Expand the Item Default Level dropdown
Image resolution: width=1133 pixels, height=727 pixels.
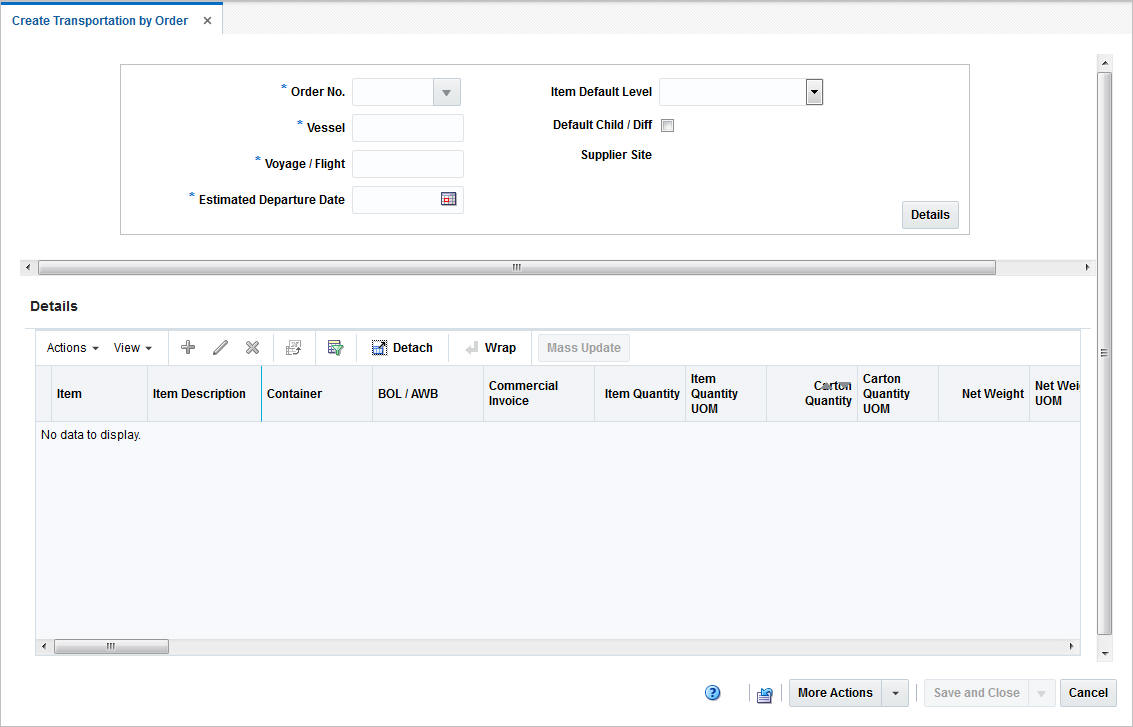pos(813,91)
